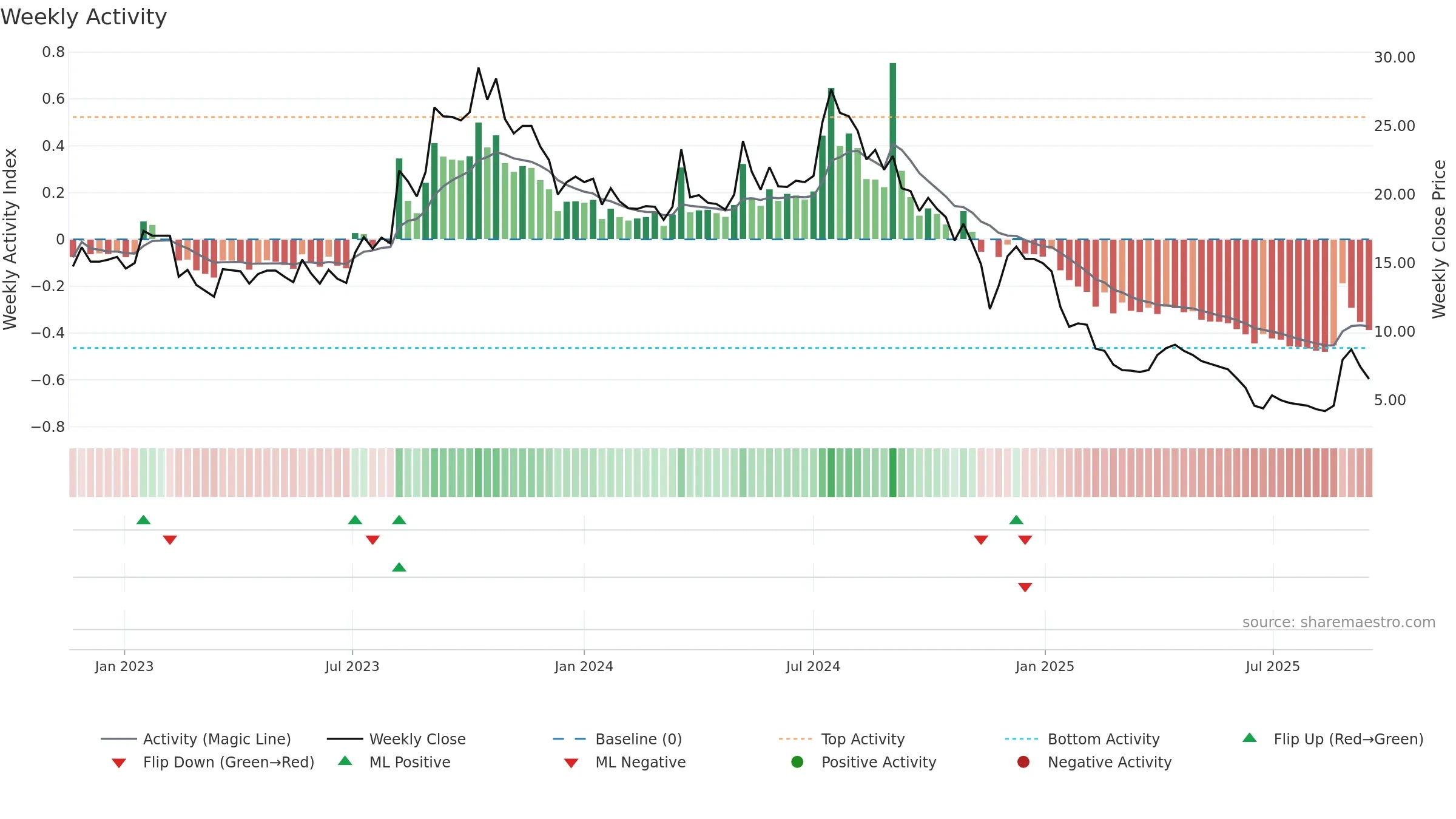Select the 'ML Positive' legend label
Viewport: 1456px width, 819px height.
point(410,762)
